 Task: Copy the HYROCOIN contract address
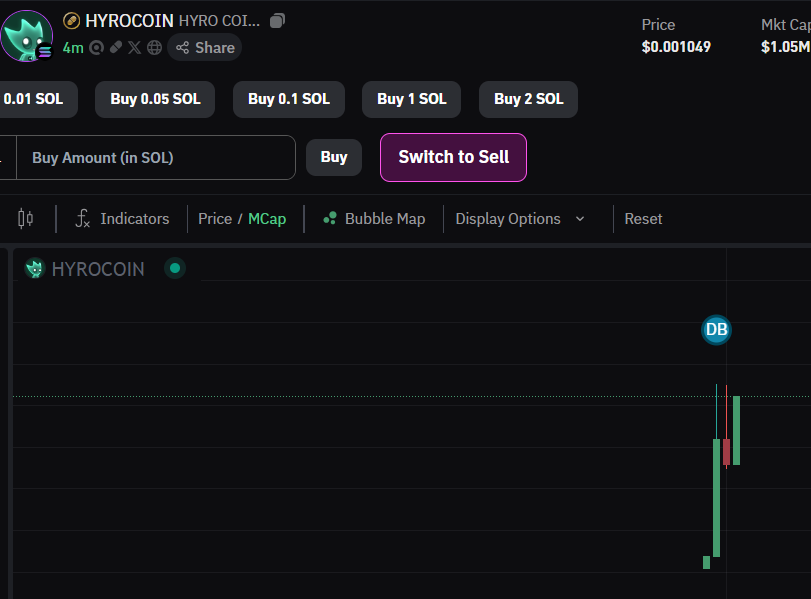[277, 21]
